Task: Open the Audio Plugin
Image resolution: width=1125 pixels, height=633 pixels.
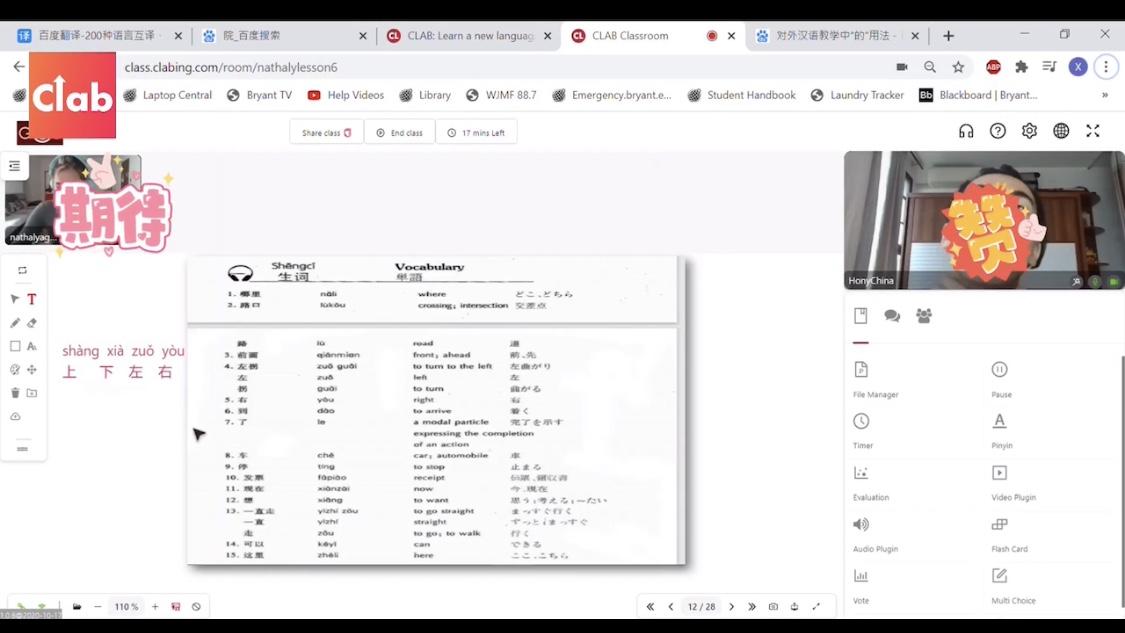Action: [x=861, y=525]
